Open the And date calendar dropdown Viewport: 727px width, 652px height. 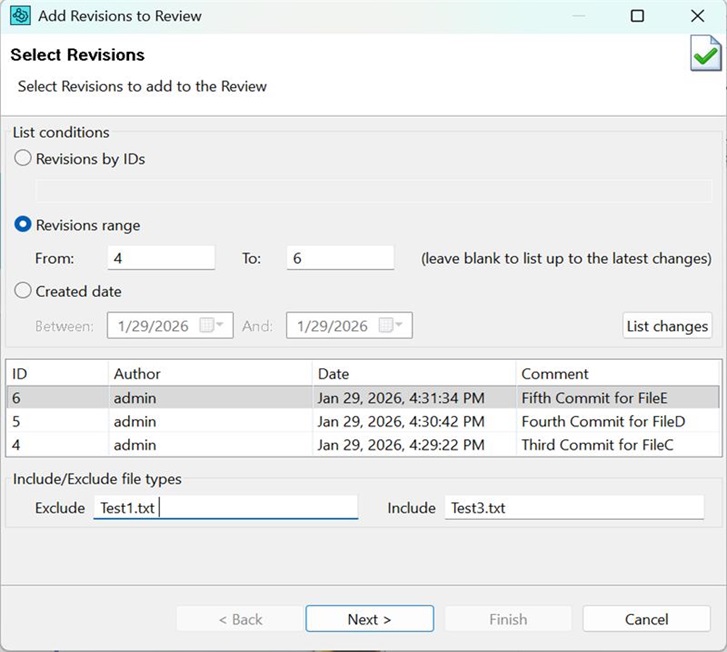click(391, 325)
